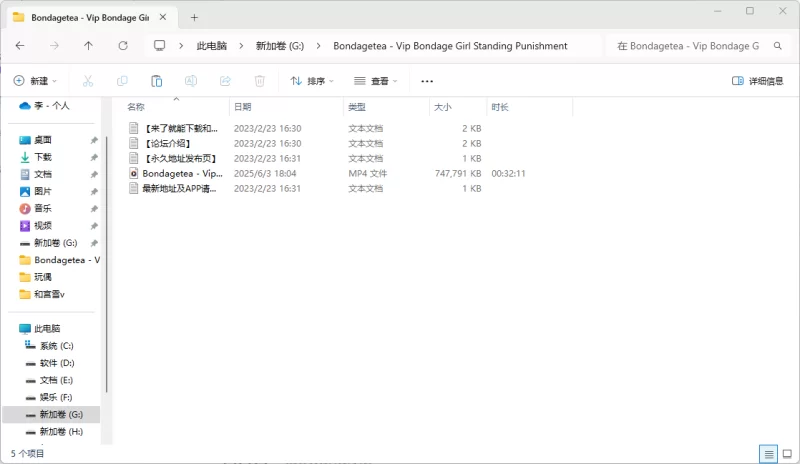The image size is (800, 464).
Task: Open a new tab with plus button
Action: (194, 17)
